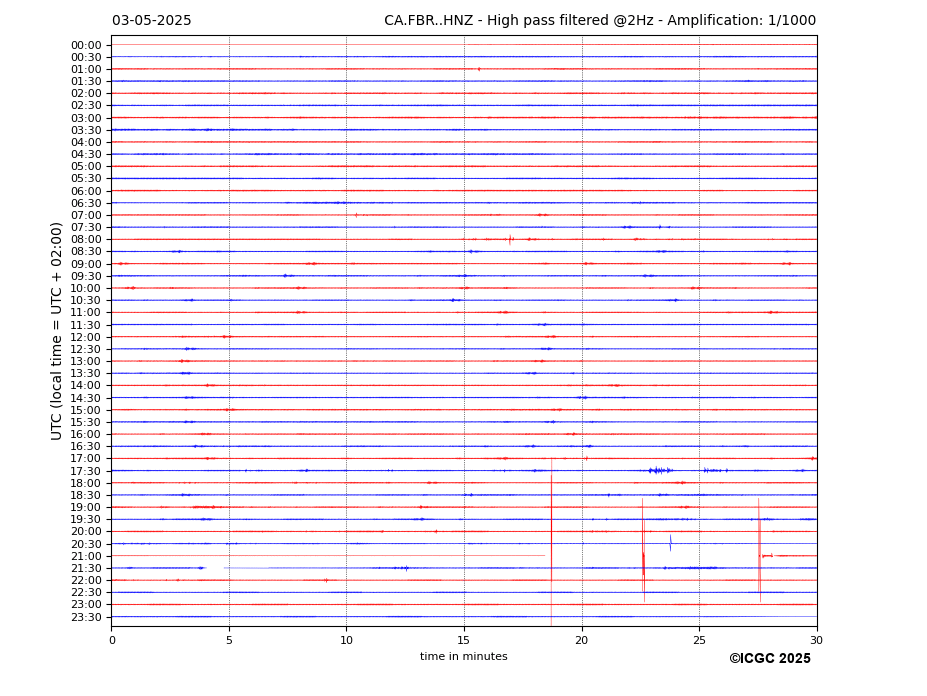
Task: Click the blue burst on the 17:30 trace
Action: point(660,471)
